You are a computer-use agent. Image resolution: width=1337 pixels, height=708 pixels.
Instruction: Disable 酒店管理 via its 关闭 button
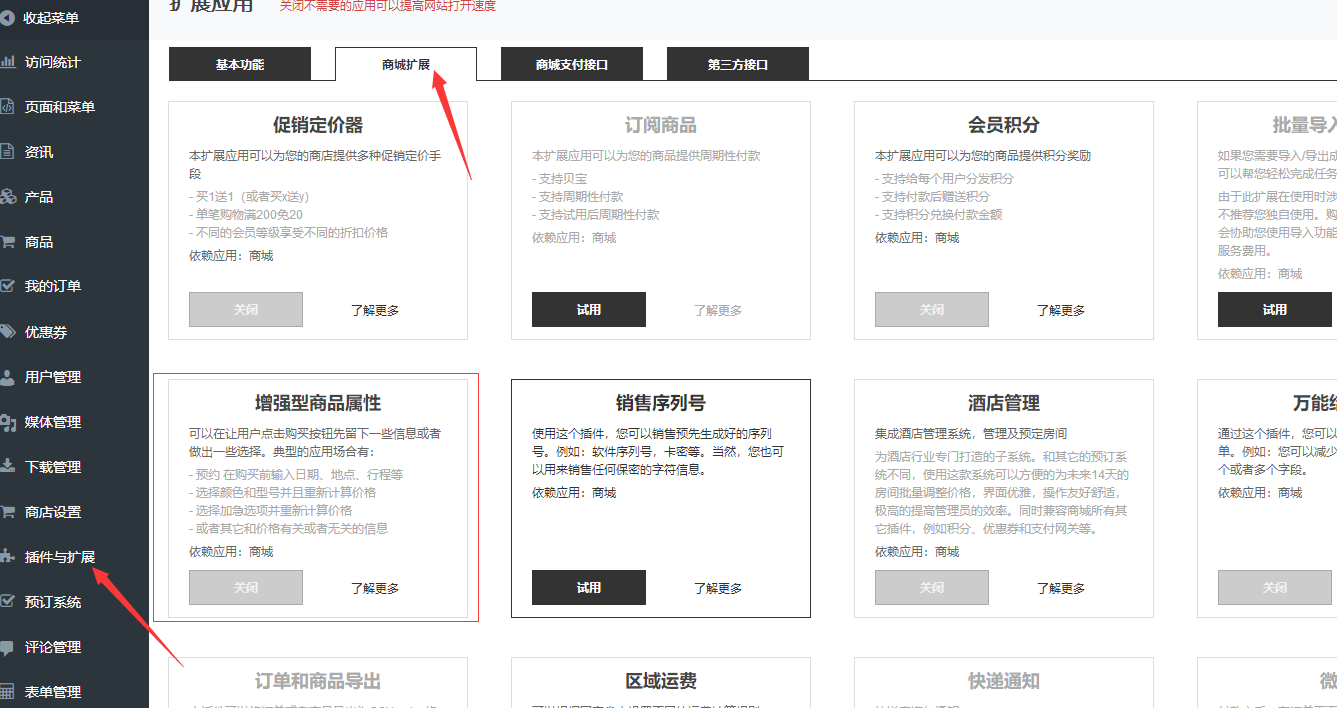tap(932, 588)
